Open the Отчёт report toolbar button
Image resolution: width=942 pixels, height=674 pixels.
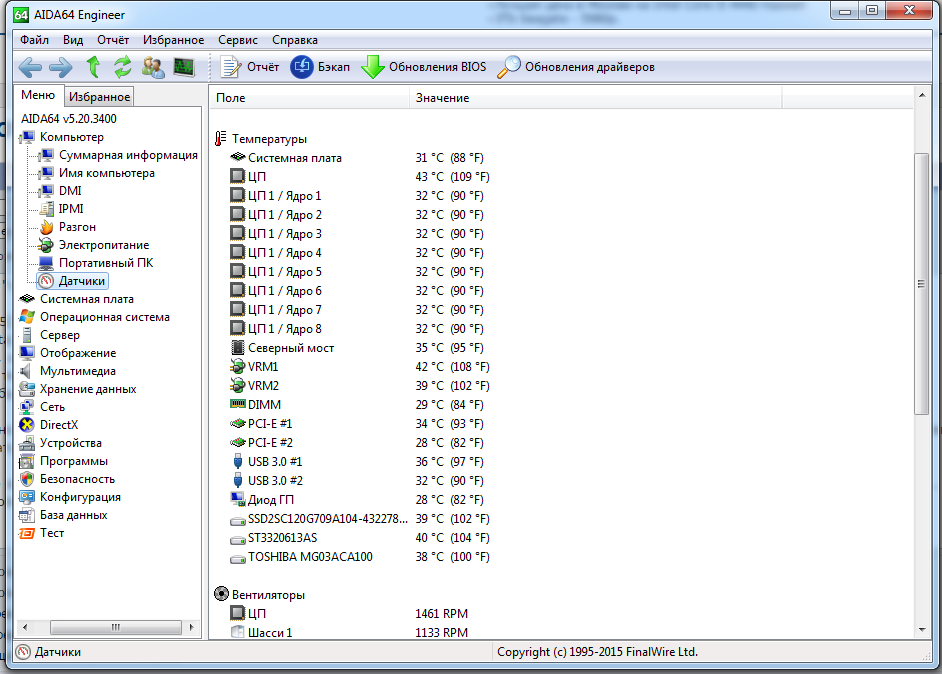point(249,67)
